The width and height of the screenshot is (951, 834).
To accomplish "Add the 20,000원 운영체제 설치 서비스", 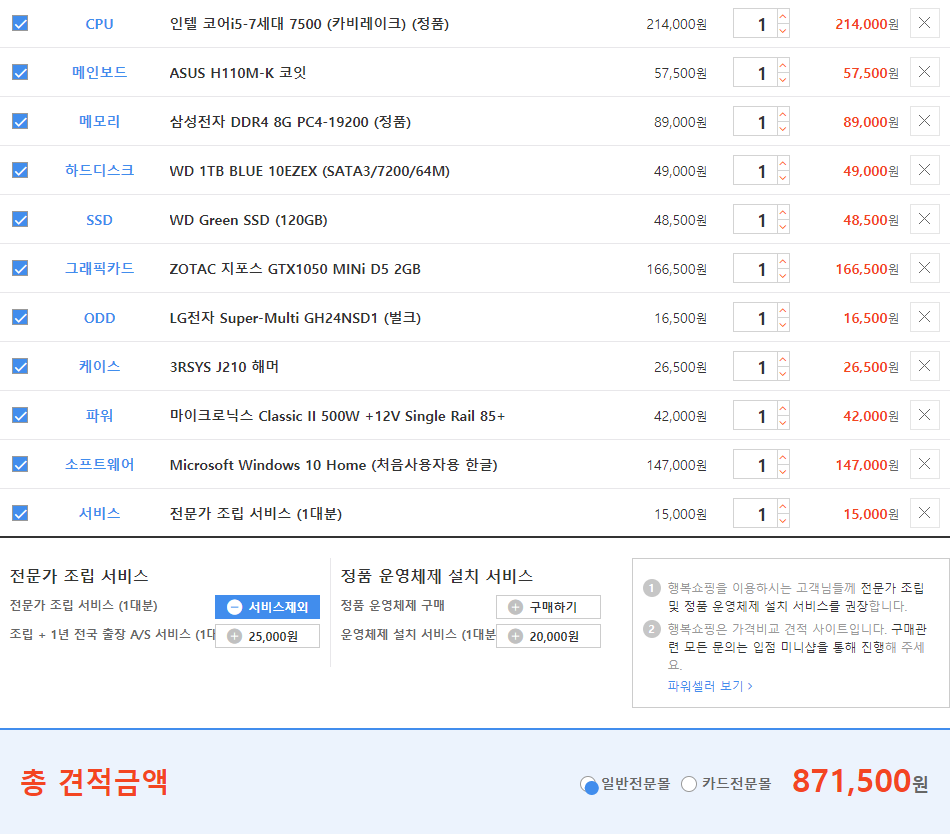I will pyautogui.click(x=548, y=636).
